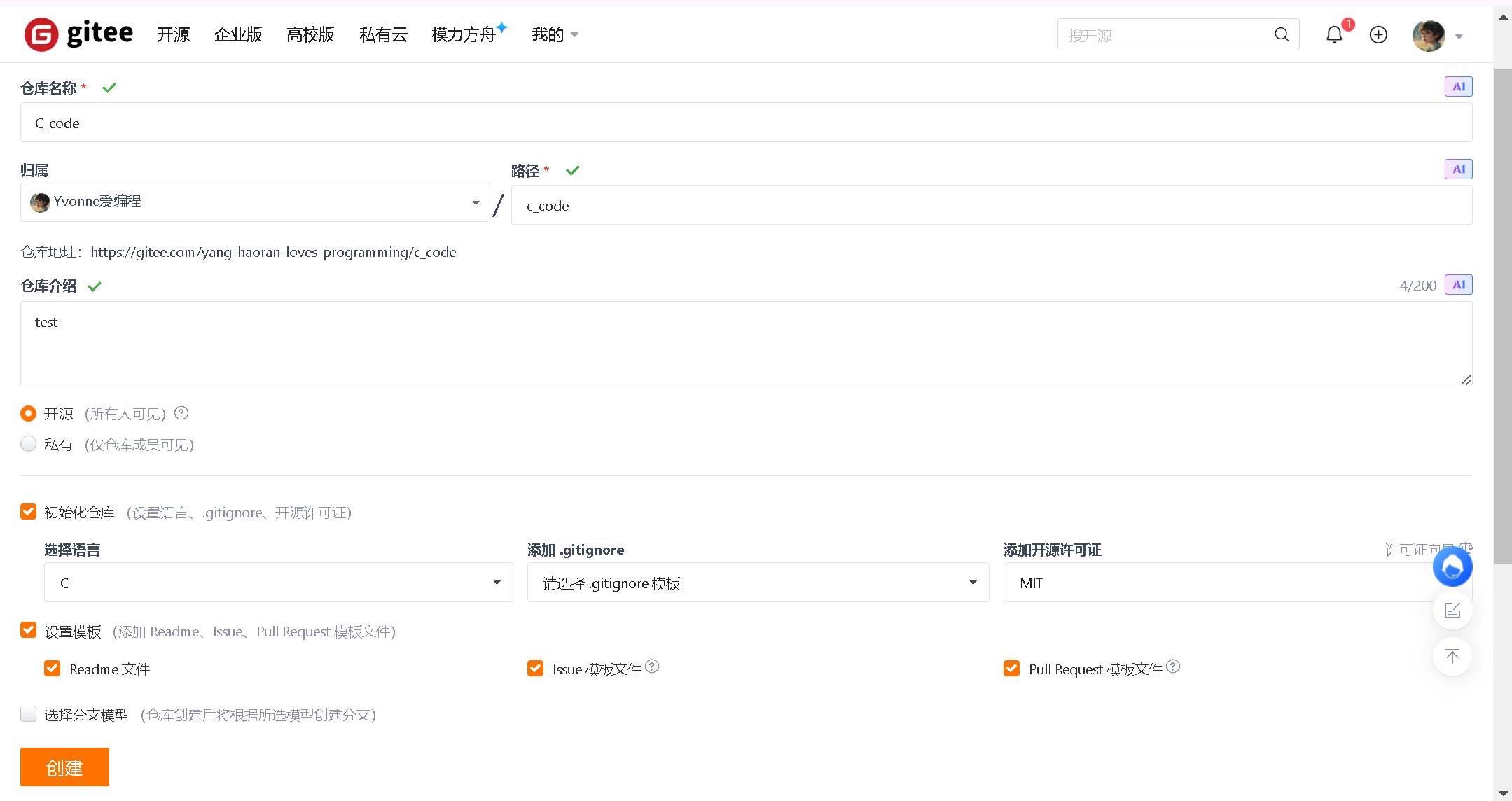This screenshot has height=801, width=1512.
Task: Click help icon next to Issue template
Action: 652,667
